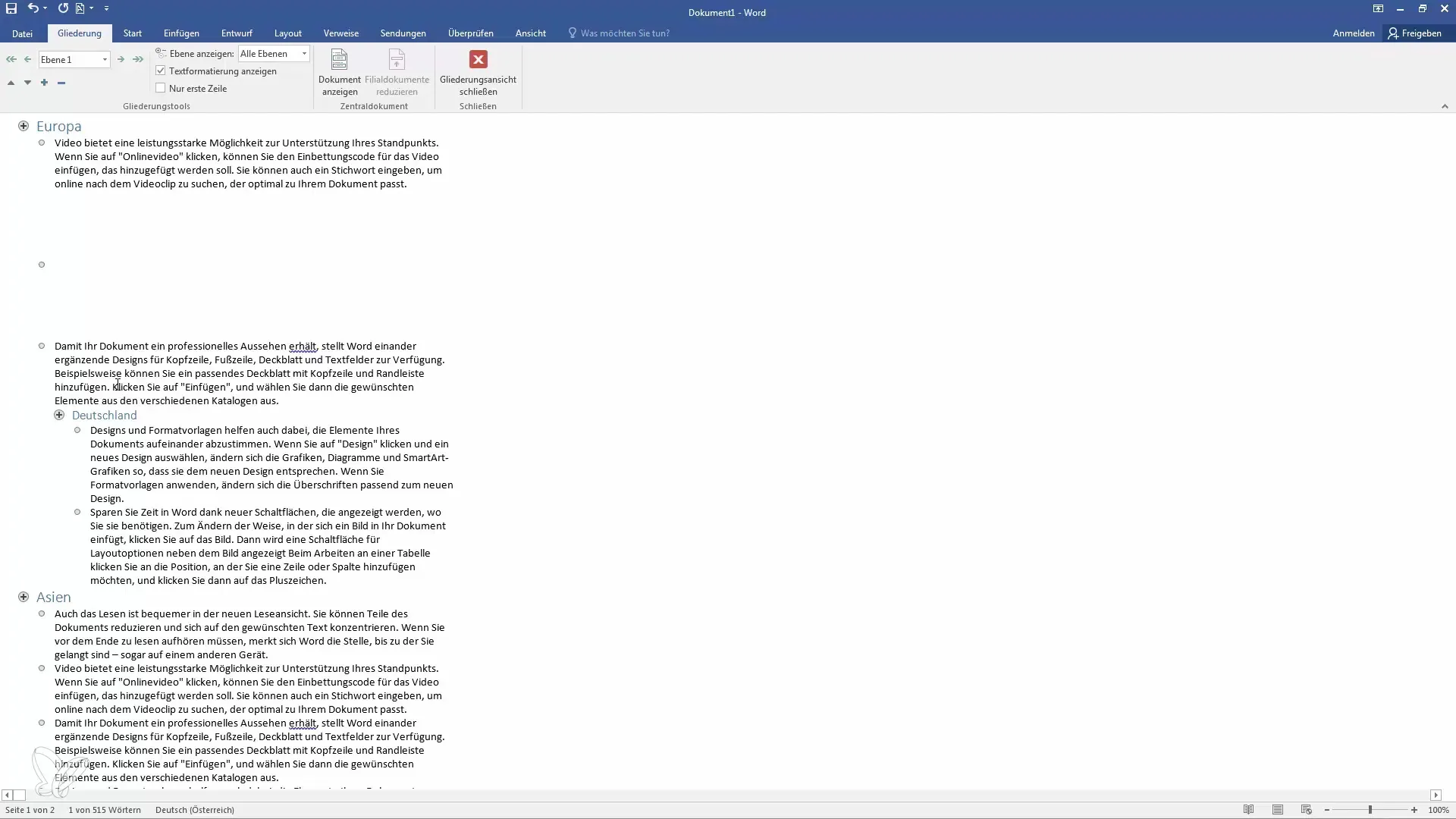
Task: Open the Undo history dropdown arrow
Action: (x=45, y=8)
